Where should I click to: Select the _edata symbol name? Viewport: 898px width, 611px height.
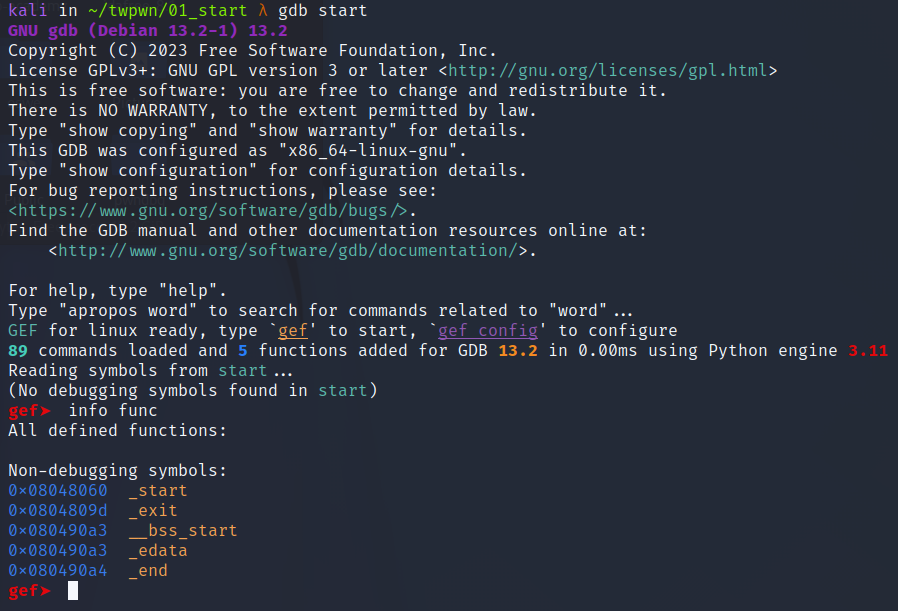(x=158, y=551)
